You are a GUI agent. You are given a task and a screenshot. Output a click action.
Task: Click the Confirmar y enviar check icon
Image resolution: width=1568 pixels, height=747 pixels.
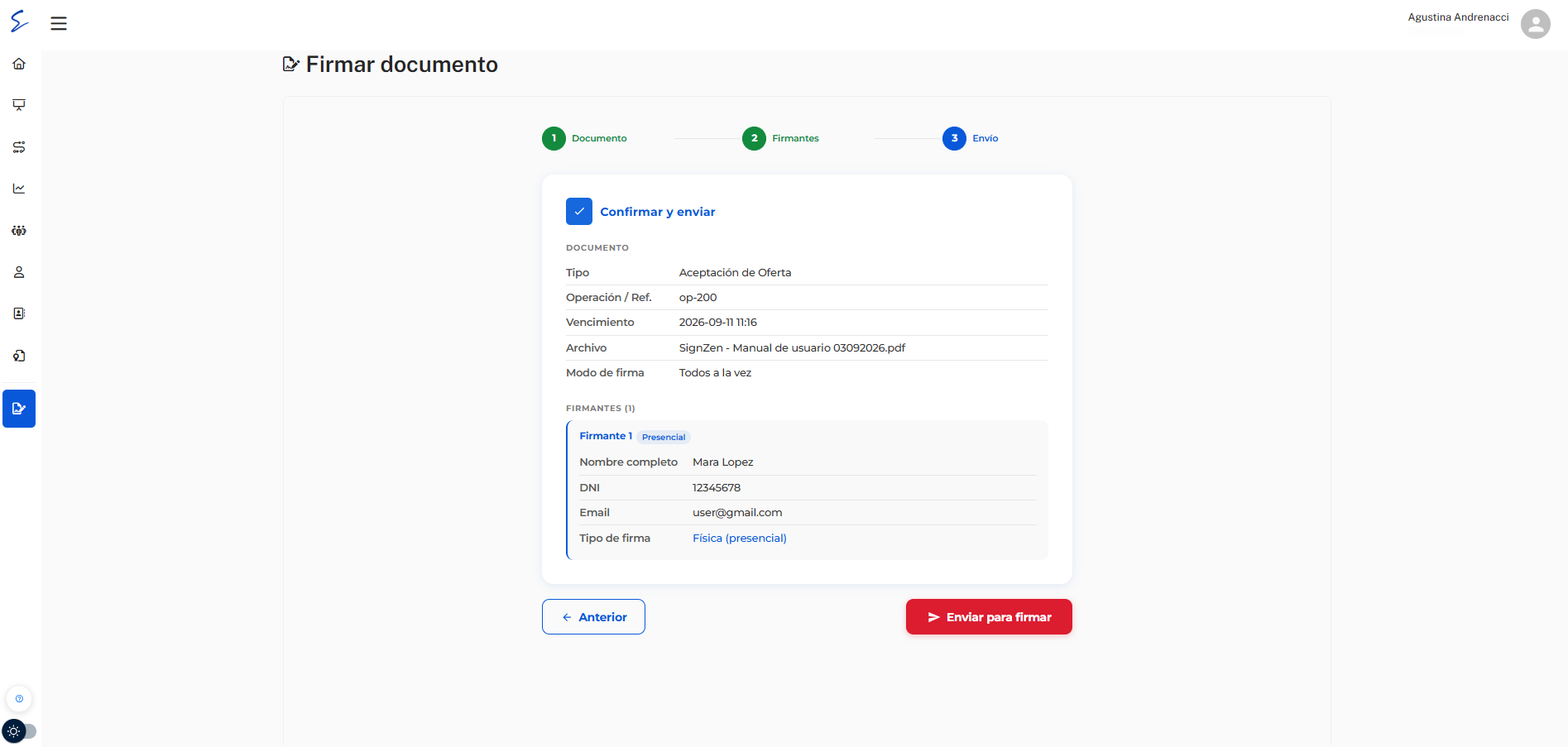579,212
